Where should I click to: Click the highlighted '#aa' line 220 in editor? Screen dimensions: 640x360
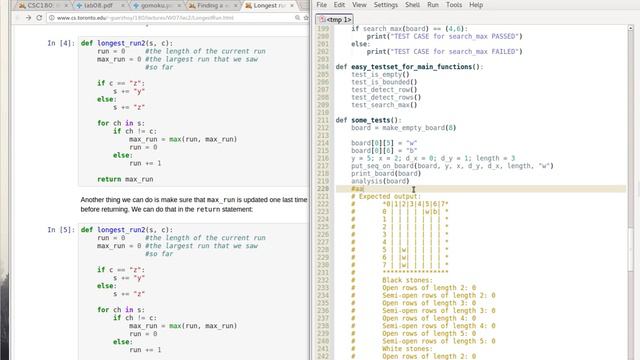481,189
